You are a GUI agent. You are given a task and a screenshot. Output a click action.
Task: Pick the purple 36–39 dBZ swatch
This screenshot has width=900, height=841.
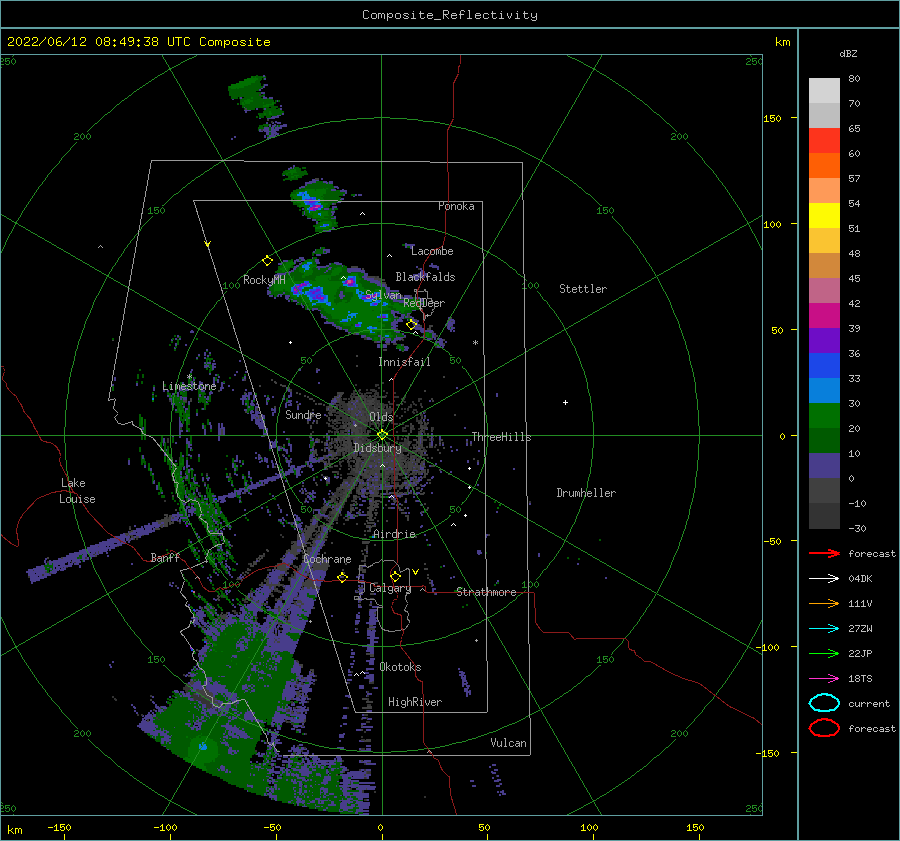click(x=824, y=341)
